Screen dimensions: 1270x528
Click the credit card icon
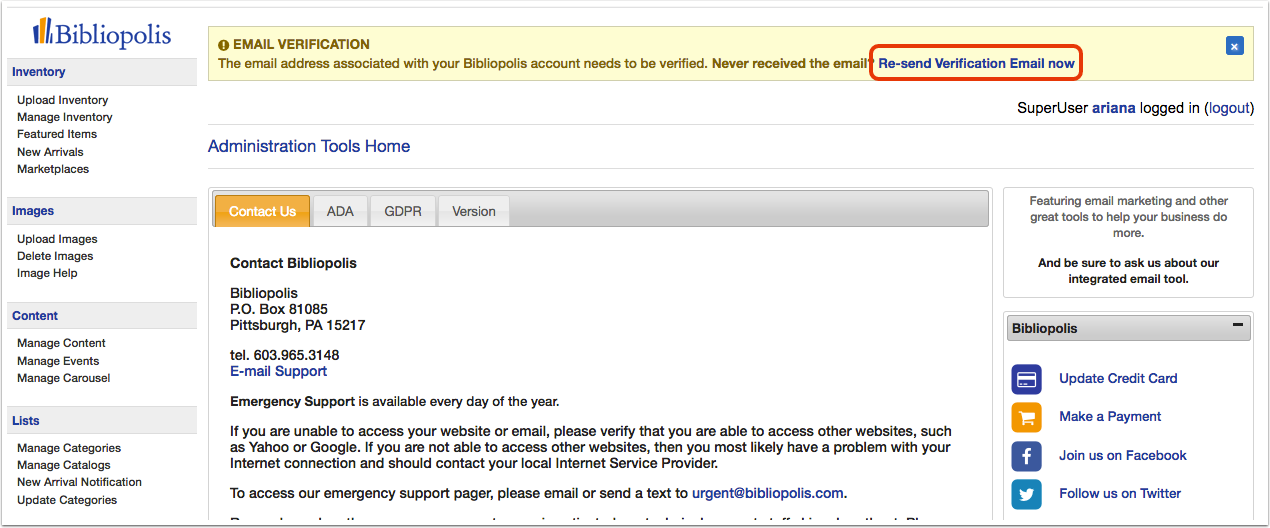[1027, 379]
